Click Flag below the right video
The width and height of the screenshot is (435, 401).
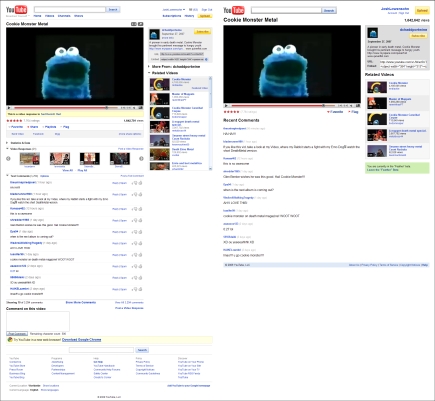pos(354,112)
